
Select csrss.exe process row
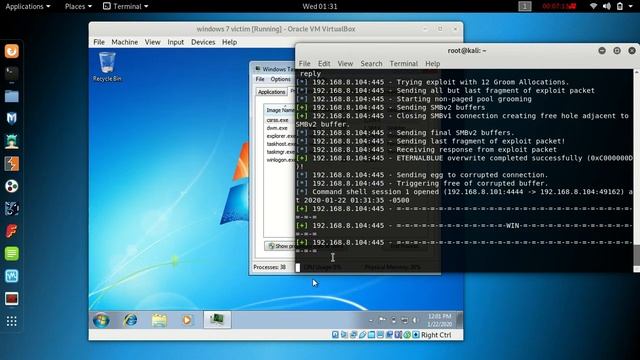[280, 120]
